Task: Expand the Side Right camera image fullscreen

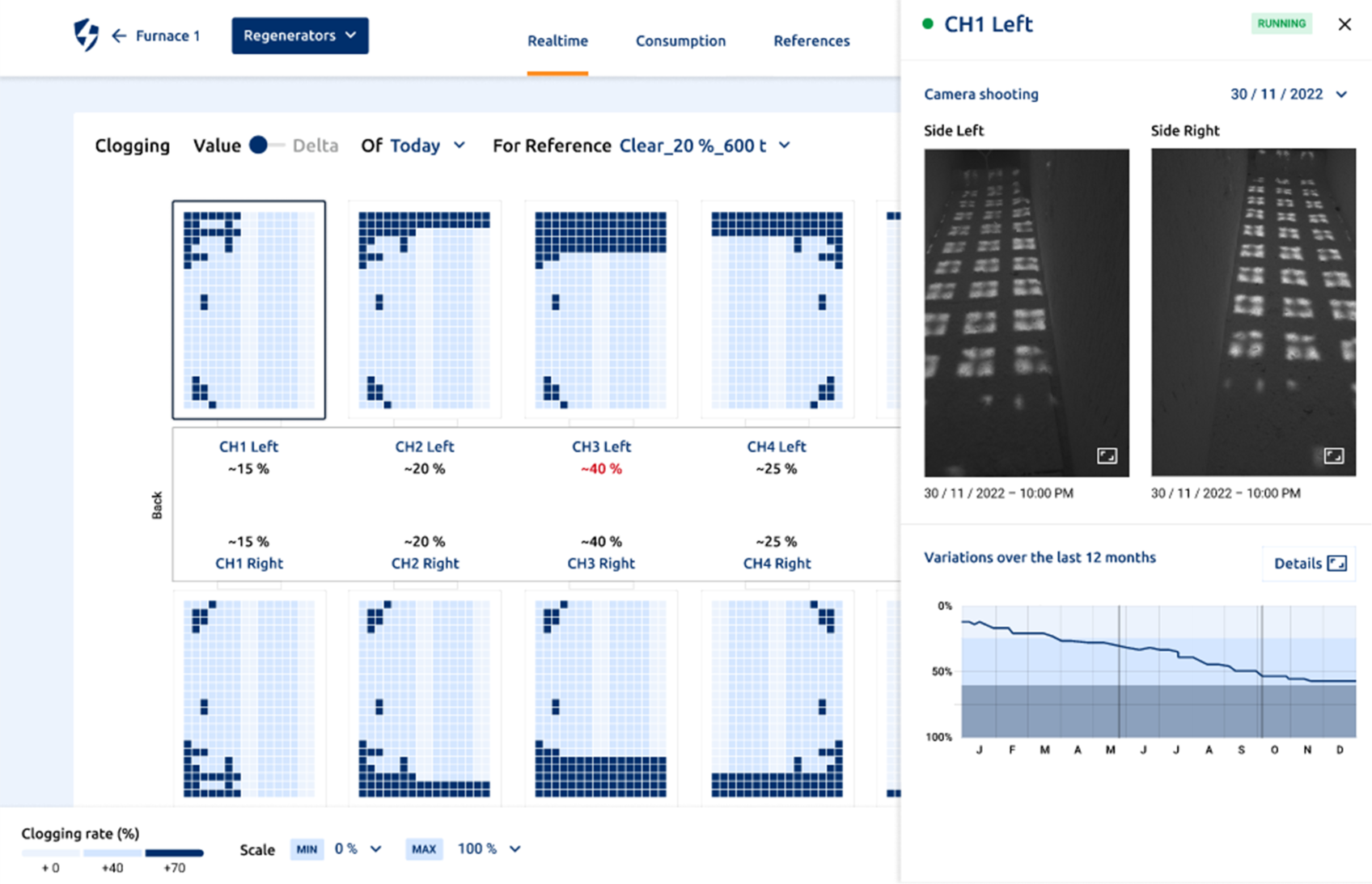Action: point(1333,456)
